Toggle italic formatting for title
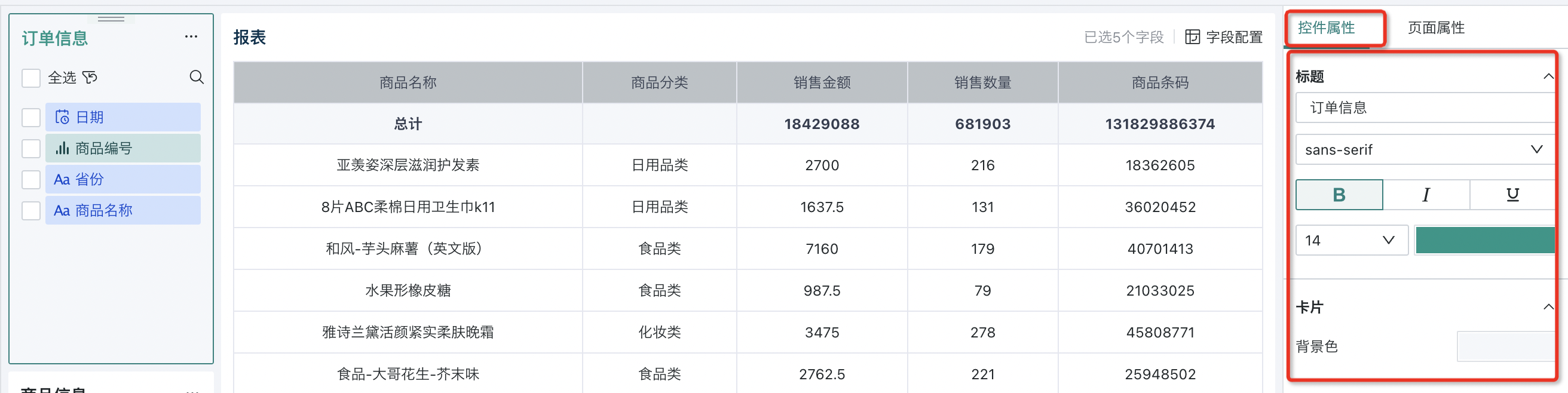This screenshot has width=1568, height=393. 1426,195
